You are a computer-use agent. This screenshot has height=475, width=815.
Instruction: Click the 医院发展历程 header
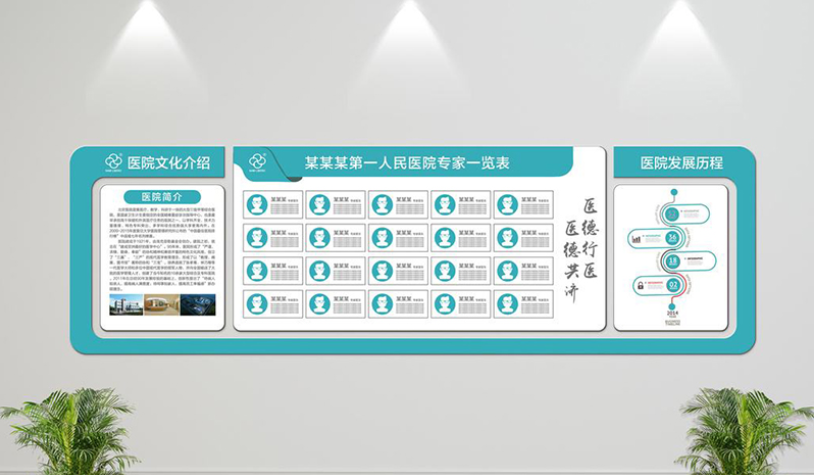tap(681, 161)
